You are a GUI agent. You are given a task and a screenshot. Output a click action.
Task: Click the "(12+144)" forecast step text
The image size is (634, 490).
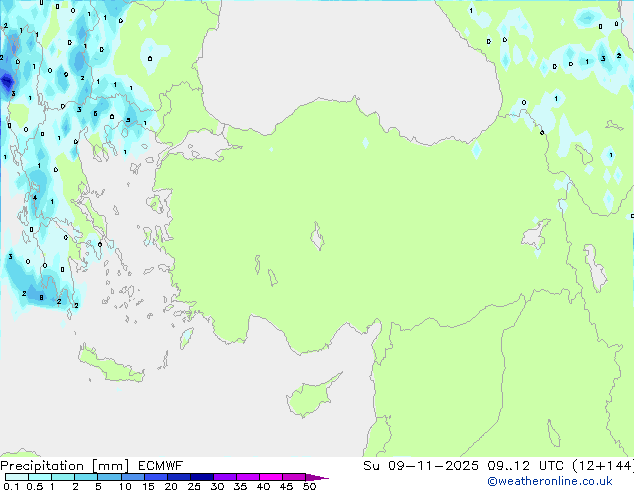click(x=603, y=466)
